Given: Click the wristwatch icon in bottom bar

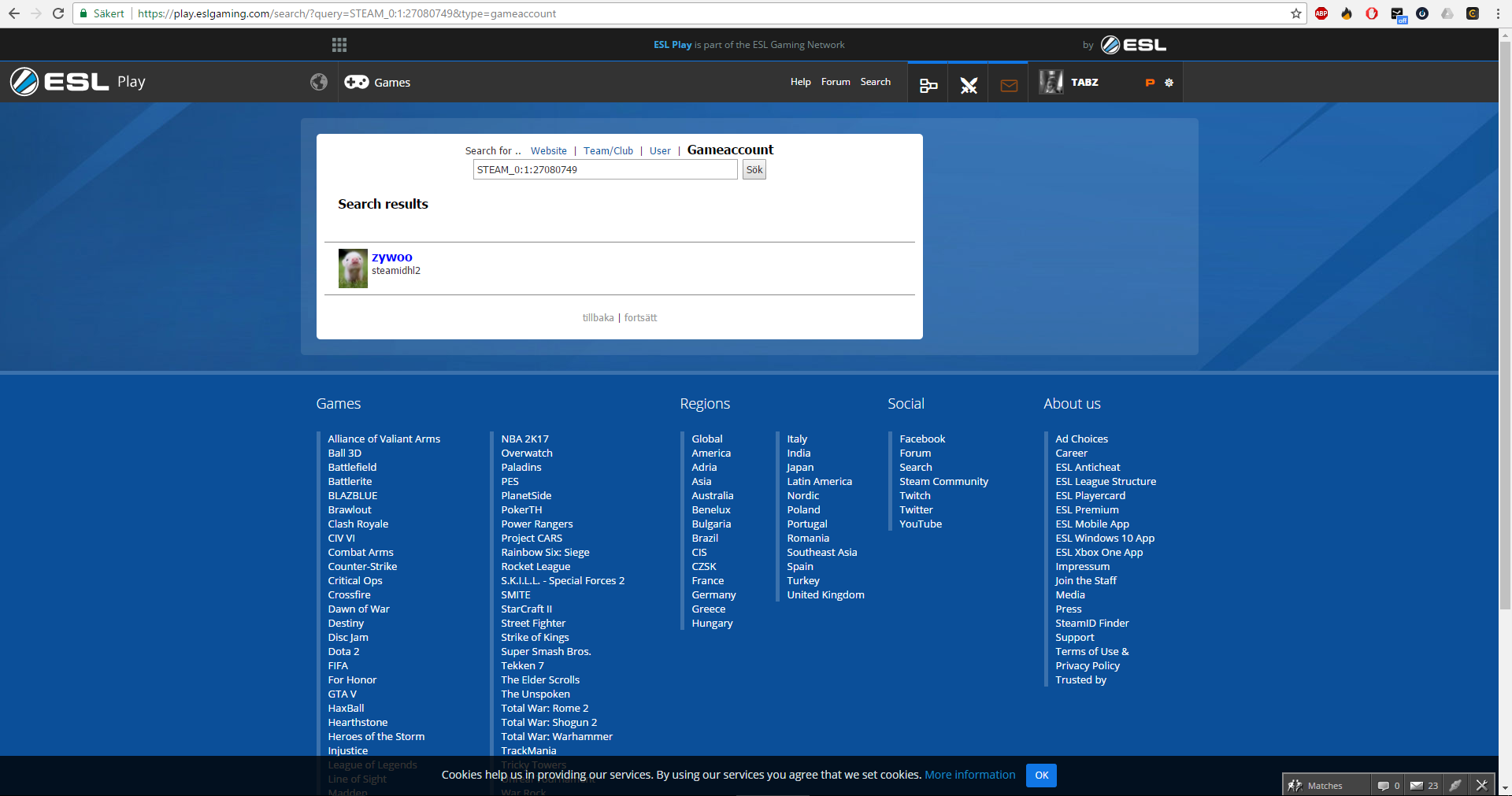Looking at the screenshot, I should (x=1456, y=785).
